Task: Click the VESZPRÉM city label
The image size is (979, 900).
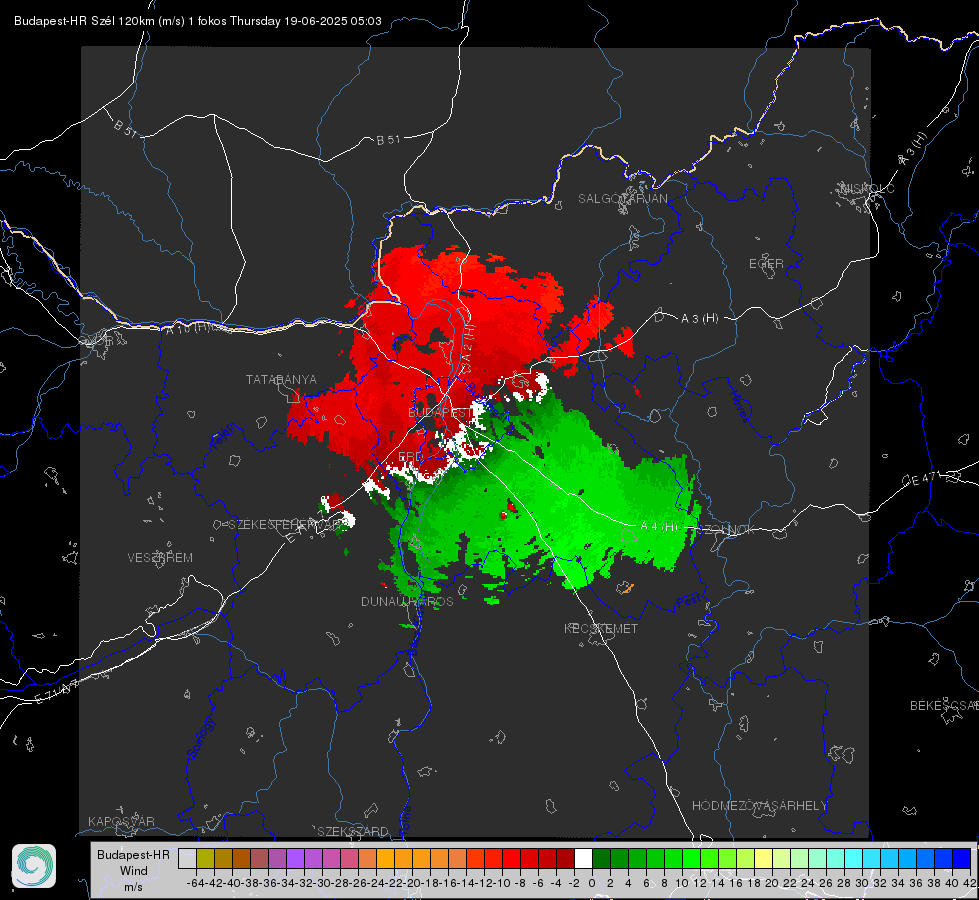Action: tap(160, 558)
